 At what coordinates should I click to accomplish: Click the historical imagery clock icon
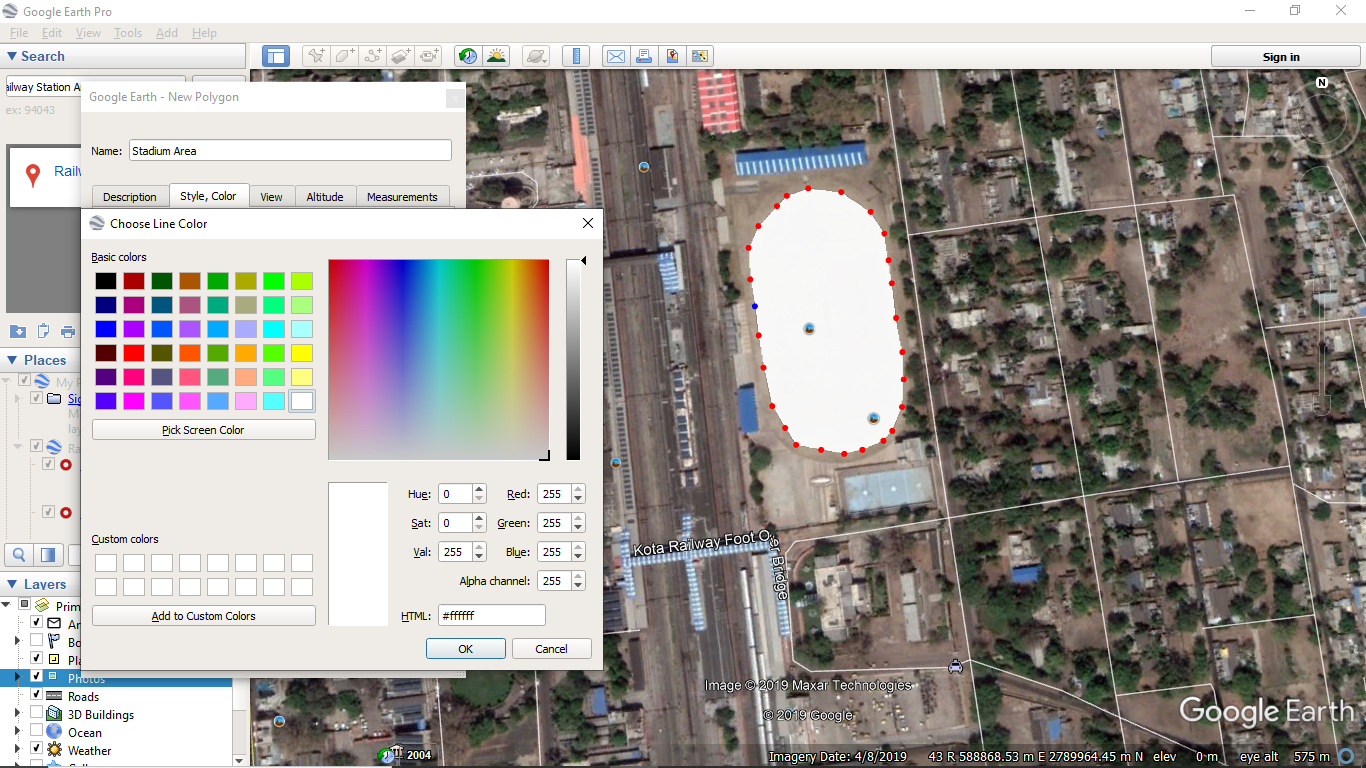coord(467,56)
